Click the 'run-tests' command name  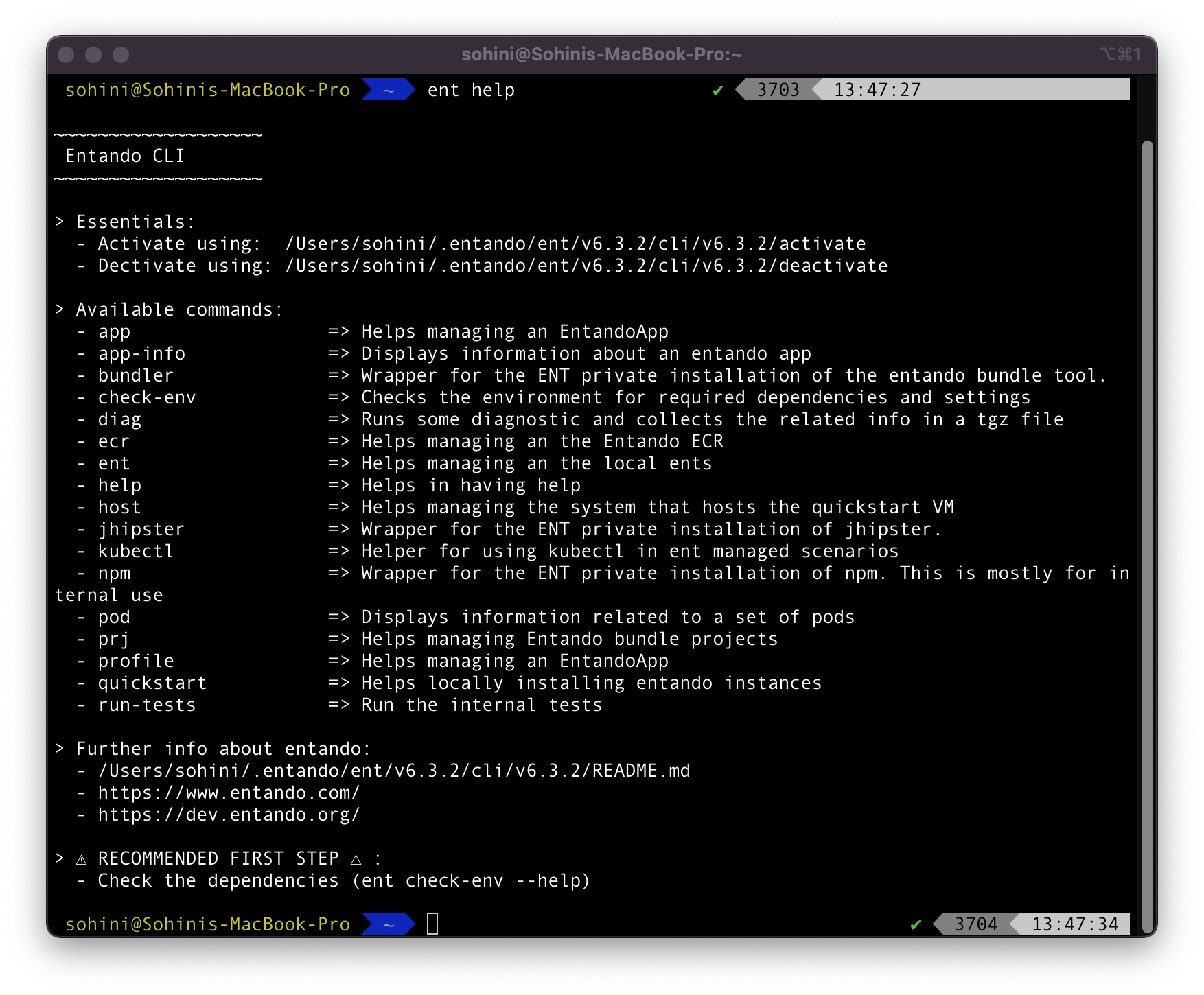click(x=147, y=705)
